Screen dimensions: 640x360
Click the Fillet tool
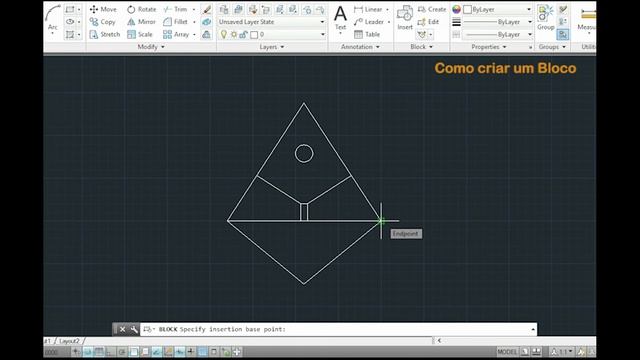click(175, 22)
